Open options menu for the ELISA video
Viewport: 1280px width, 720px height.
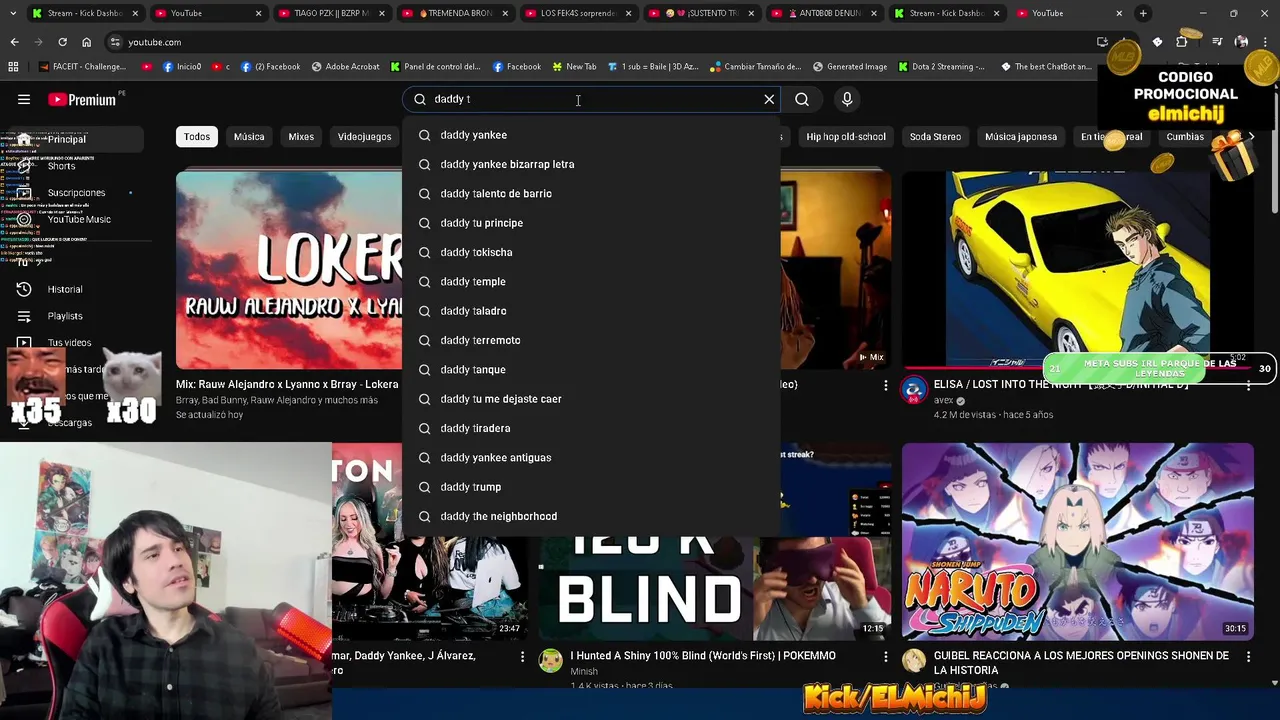pos(1248,385)
